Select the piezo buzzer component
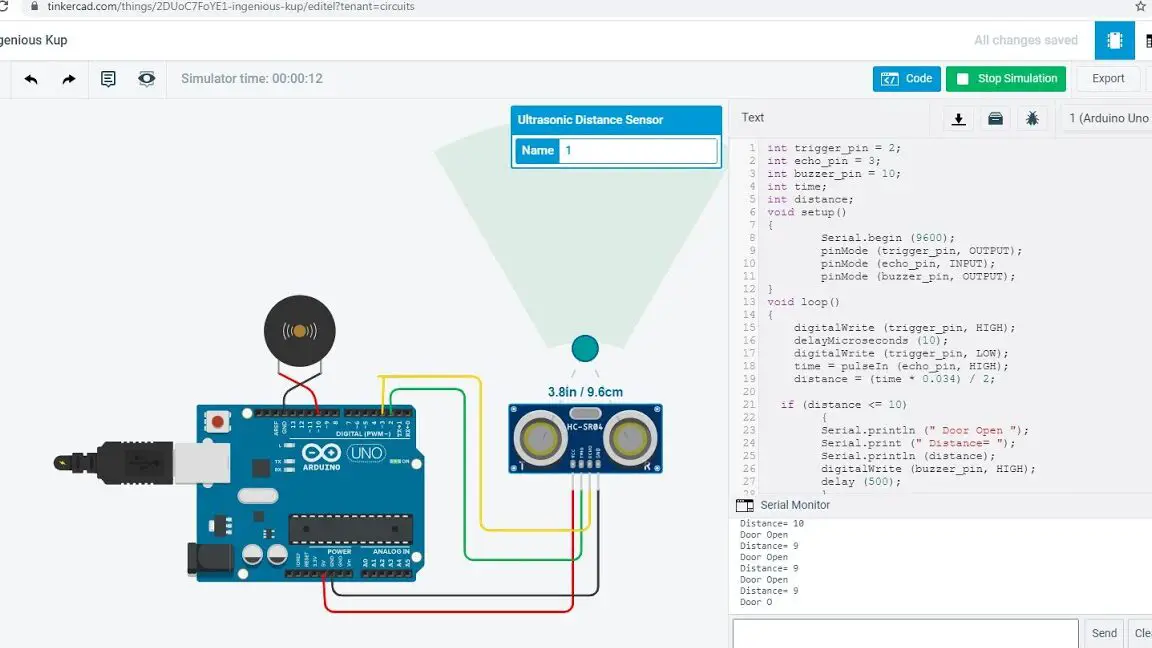1152x648 pixels. (x=300, y=331)
